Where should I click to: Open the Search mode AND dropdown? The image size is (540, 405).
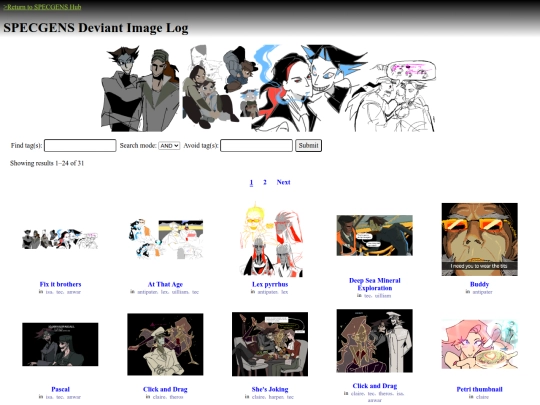(169, 146)
